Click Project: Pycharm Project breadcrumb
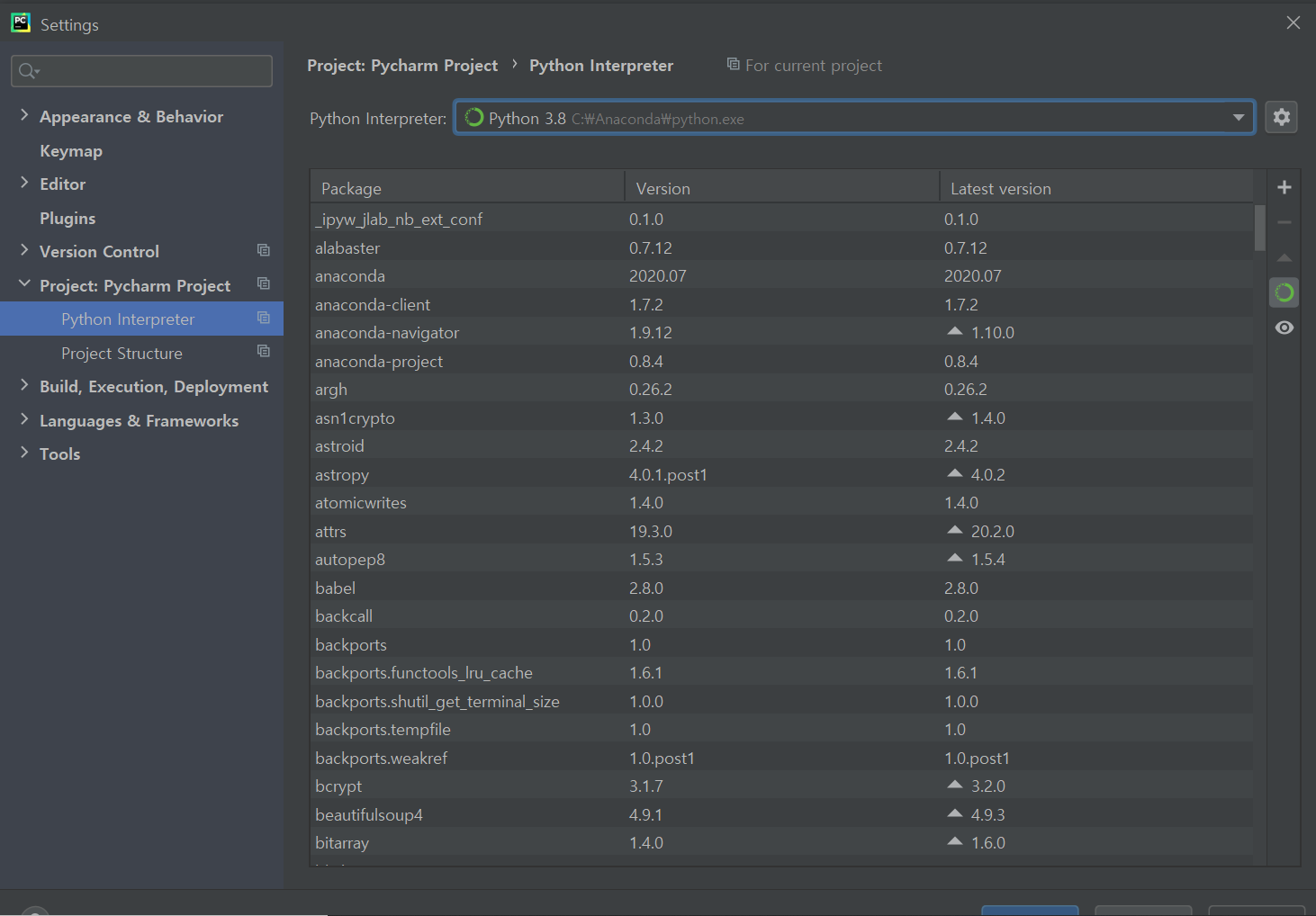Screen dimensions: 1316x916 point(402,66)
